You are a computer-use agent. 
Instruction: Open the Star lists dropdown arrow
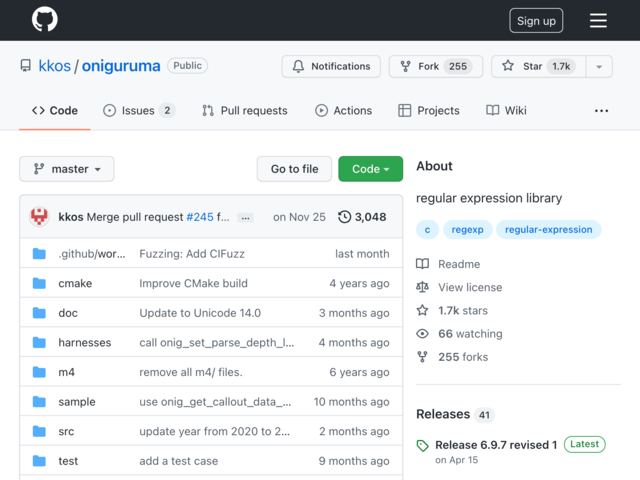pyautogui.click(x=599, y=66)
